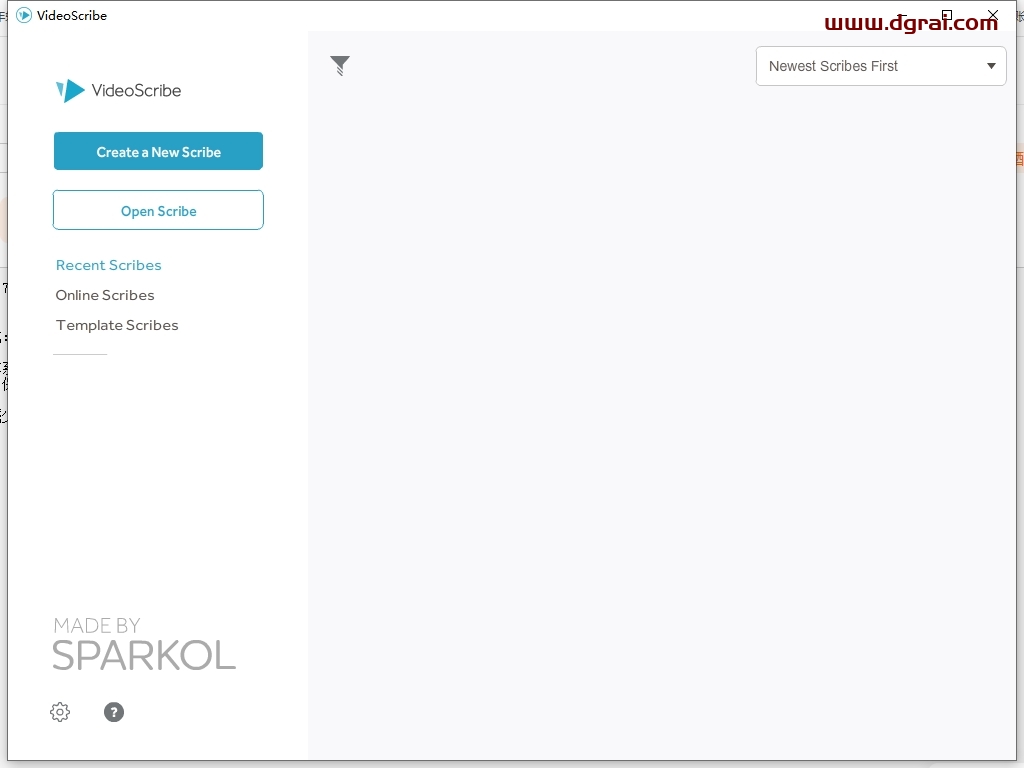Viewport: 1024px width, 768px height.
Task: Click Create a New Scribe button
Action: 158,152
